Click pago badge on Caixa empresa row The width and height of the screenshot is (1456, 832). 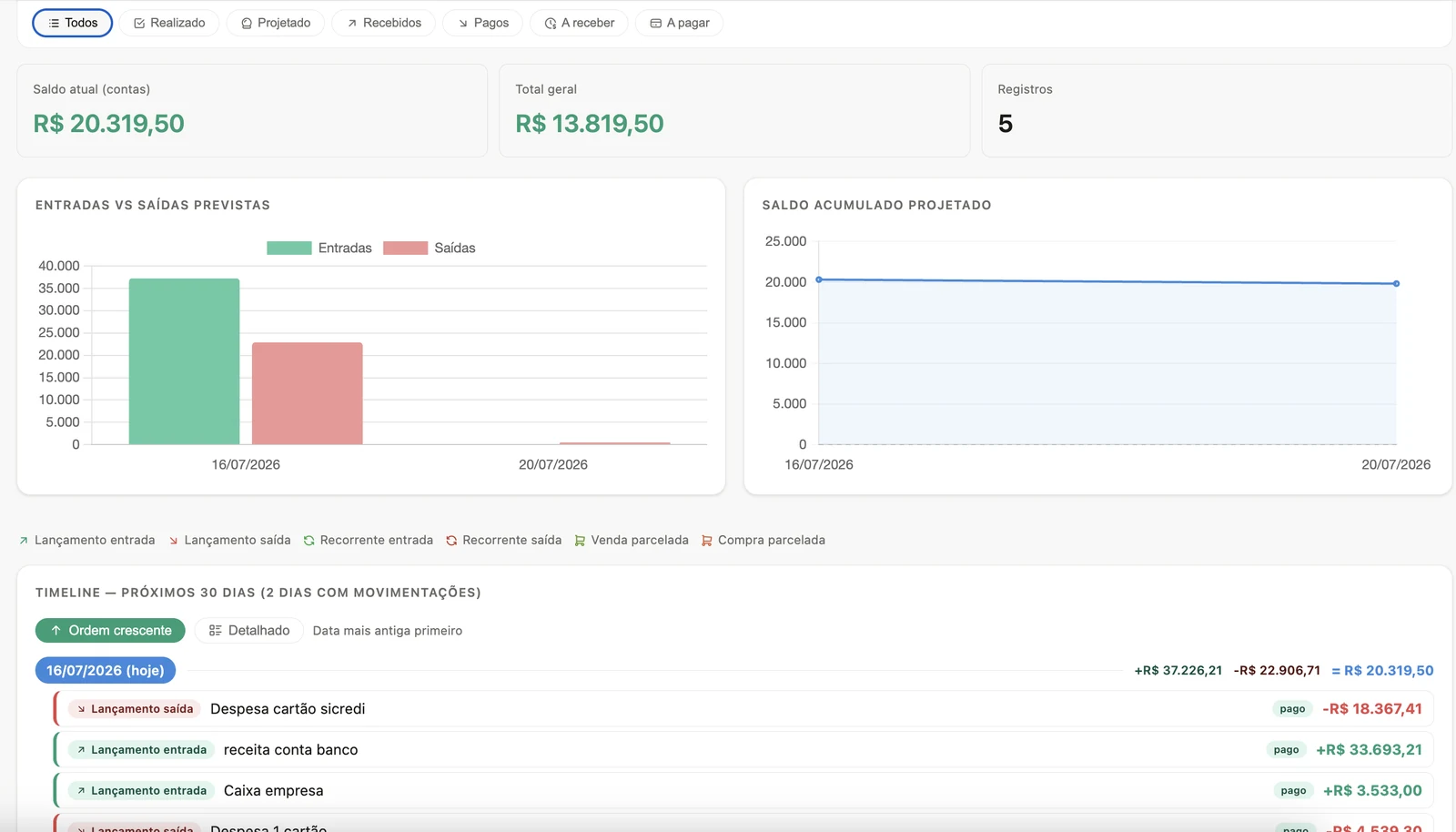(1293, 790)
